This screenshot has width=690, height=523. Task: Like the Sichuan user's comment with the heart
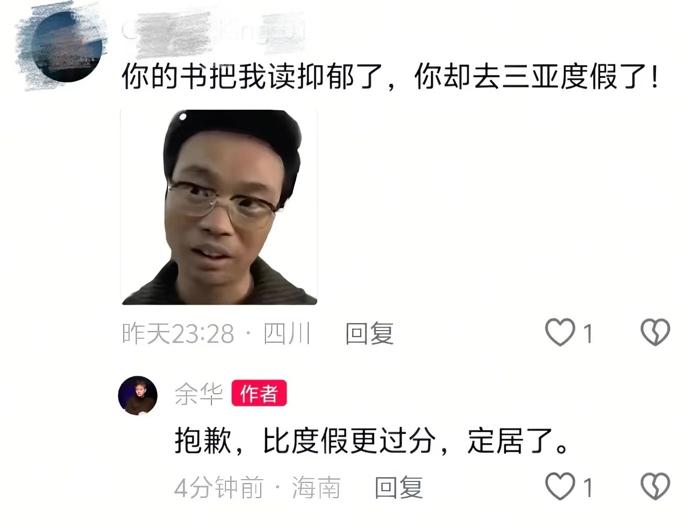[560, 332]
